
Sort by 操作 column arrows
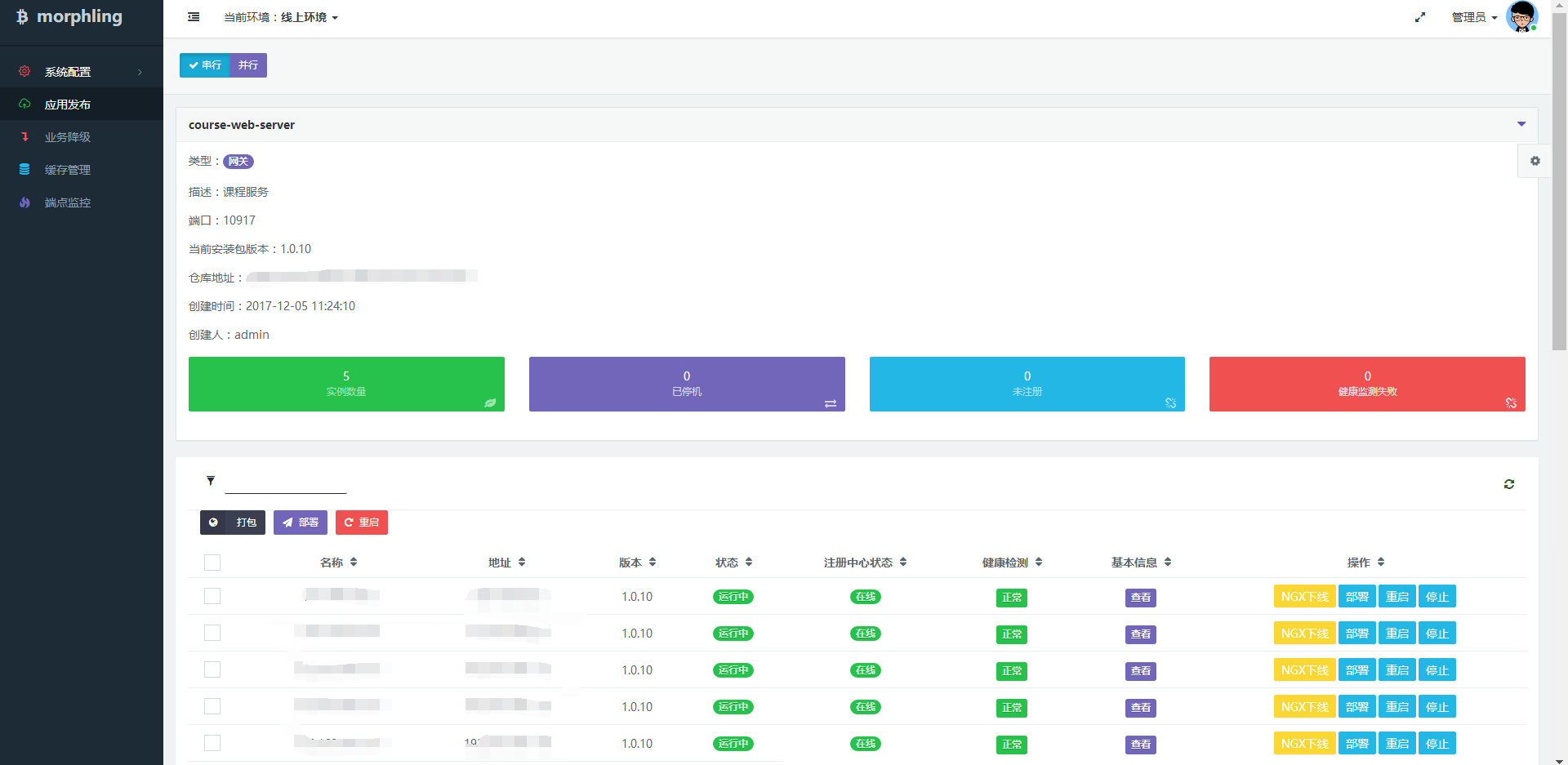pos(1381,562)
